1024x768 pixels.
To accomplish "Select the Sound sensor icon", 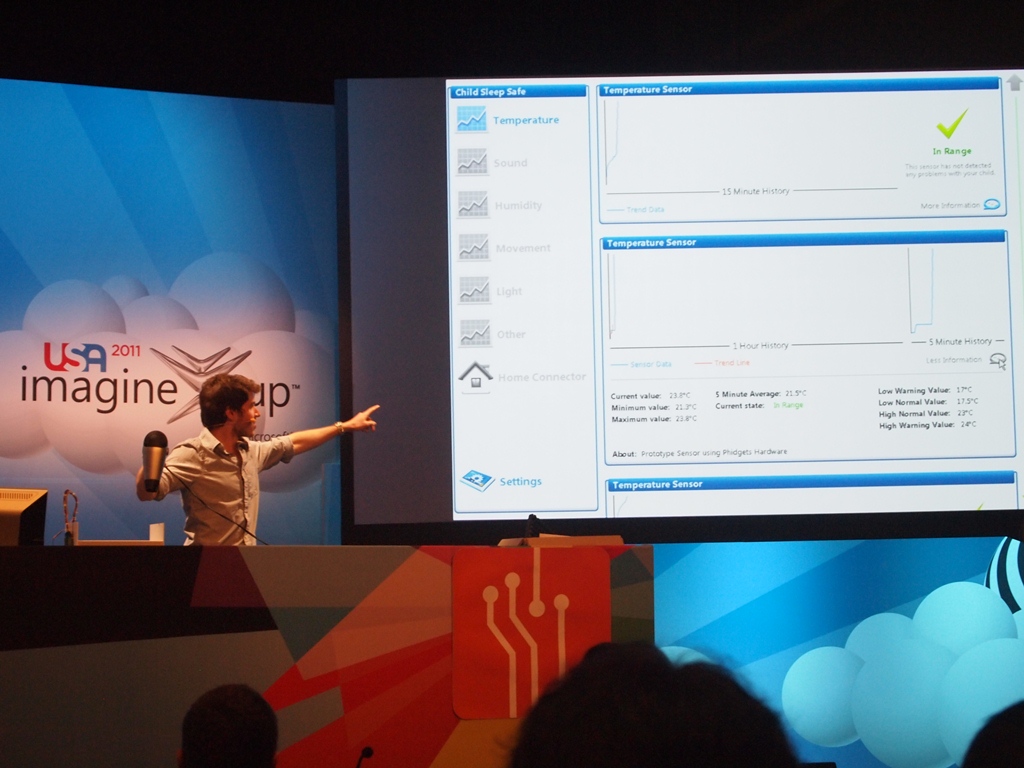I will click(472, 162).
